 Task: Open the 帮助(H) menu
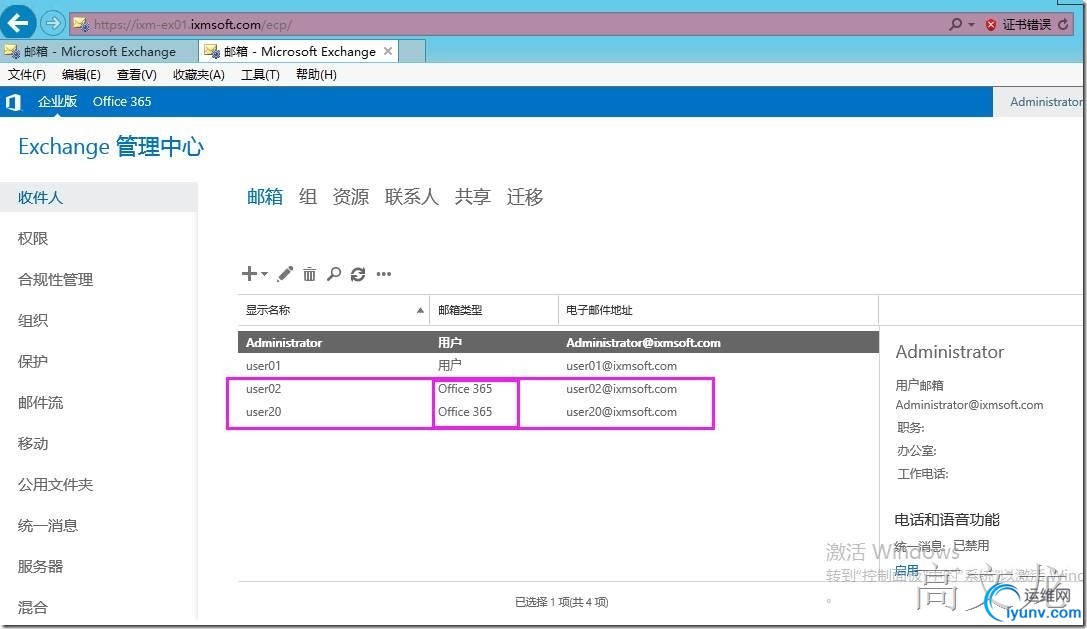pos(316,74)
